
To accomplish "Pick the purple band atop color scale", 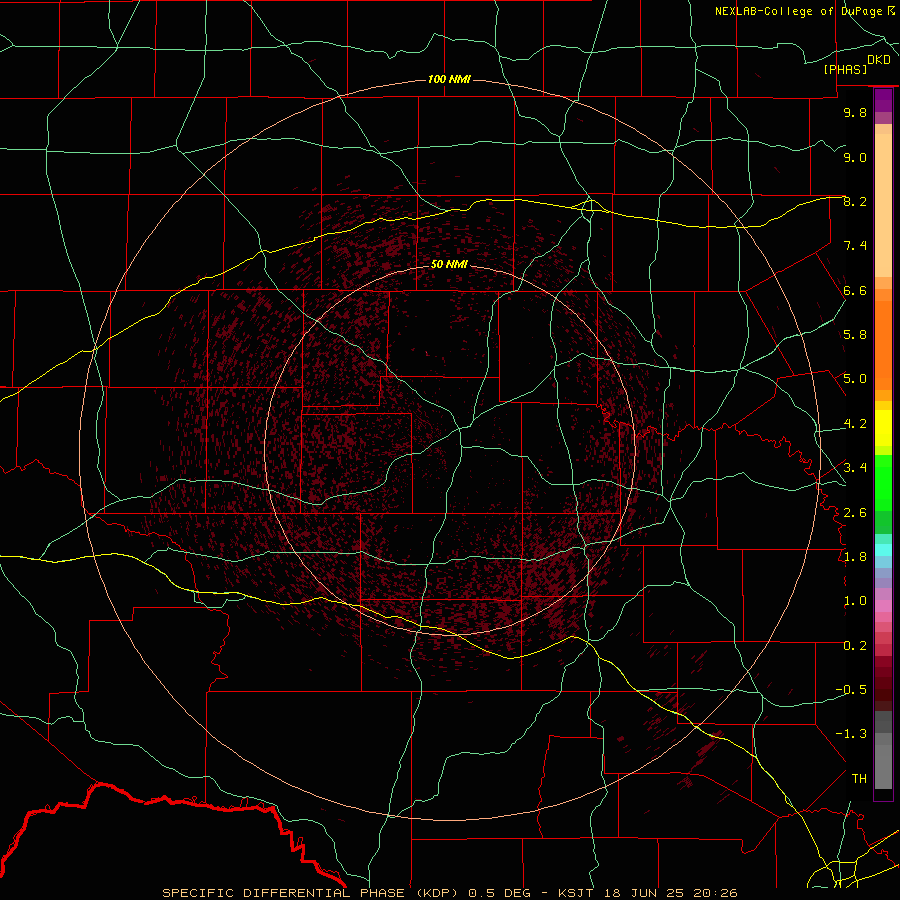I will pos(883,100).
